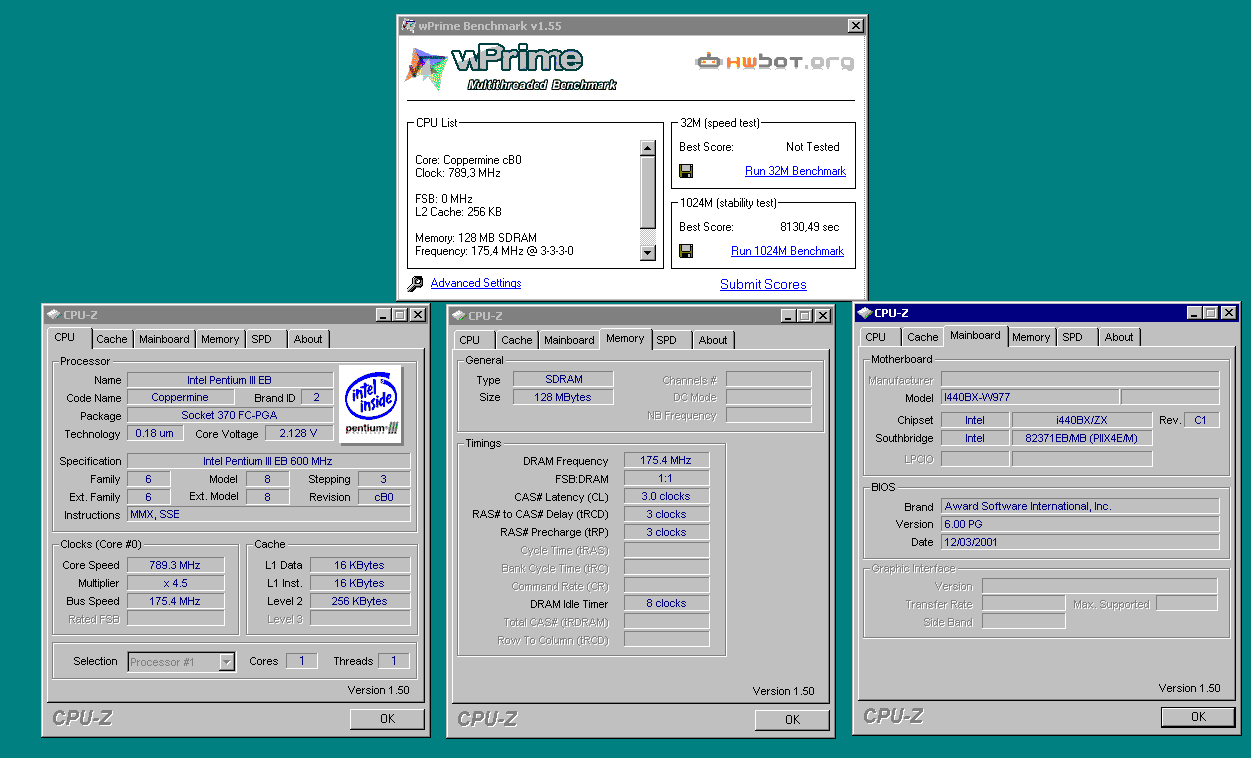This screenshot has height=758, width=1251.
Task: Close the CPU-Z Memory tab window
Action: pyautogui.click(x=822, y=316)
